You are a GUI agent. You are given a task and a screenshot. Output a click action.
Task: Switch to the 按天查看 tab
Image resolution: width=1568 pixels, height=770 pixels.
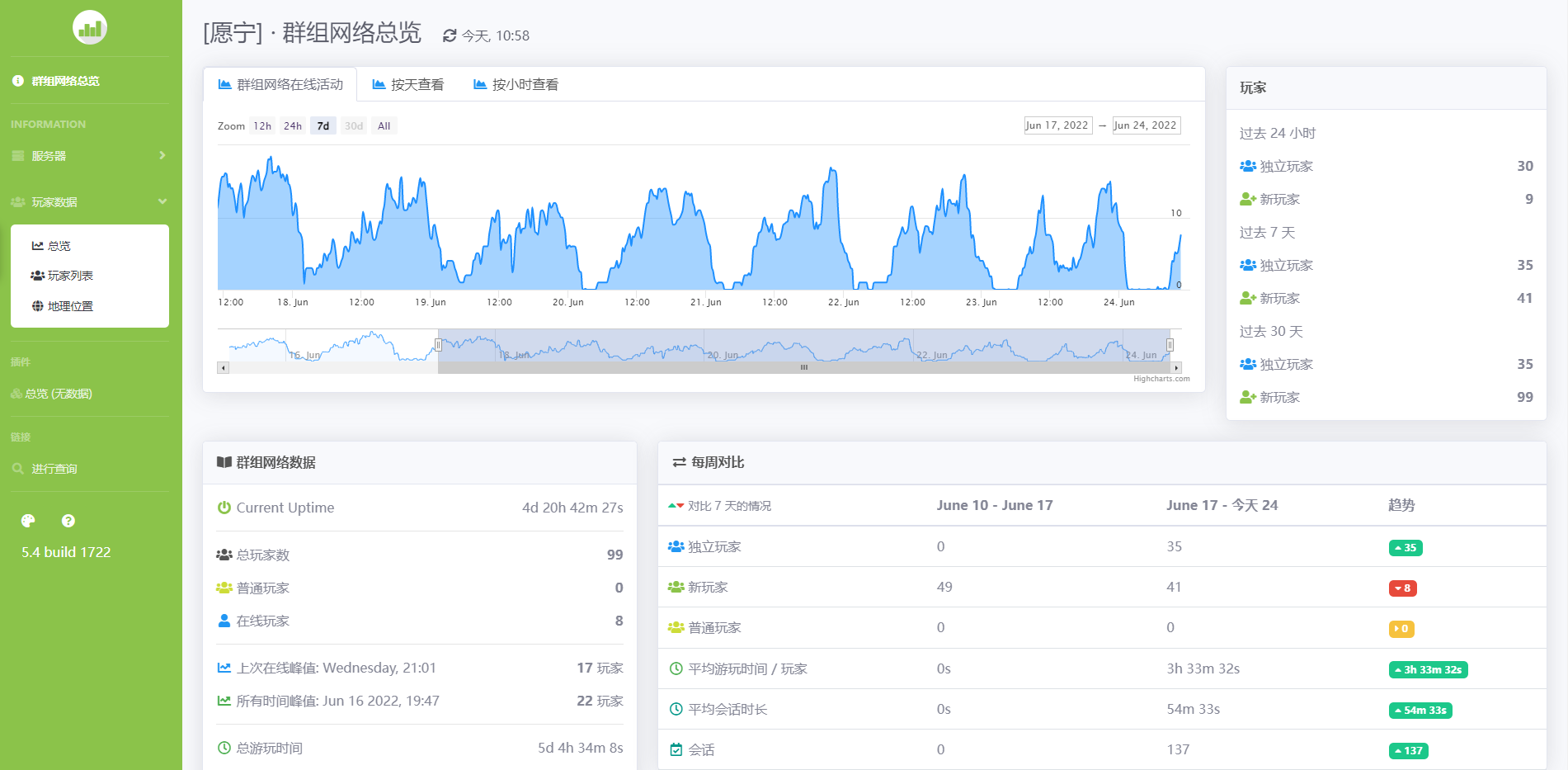(x=408, y=85)
